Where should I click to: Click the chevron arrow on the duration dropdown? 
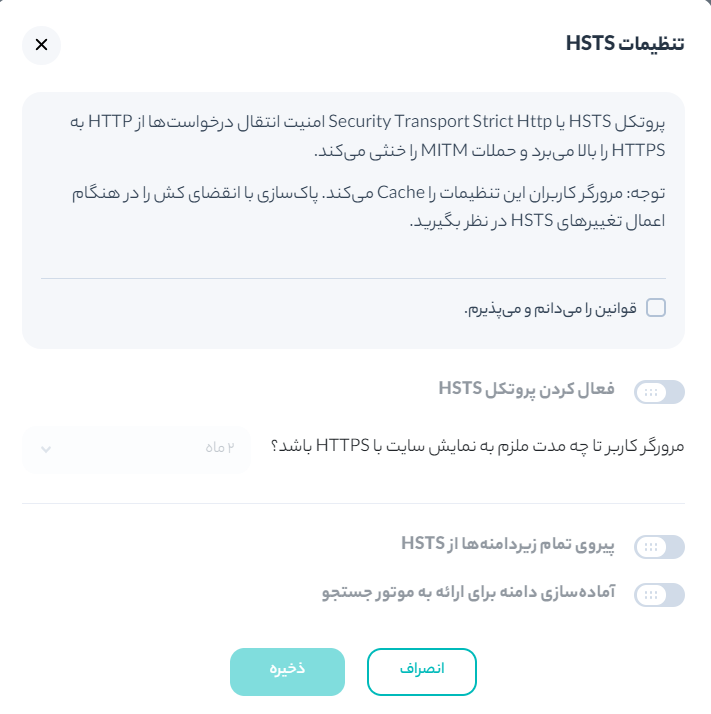[x=46, y=449]
